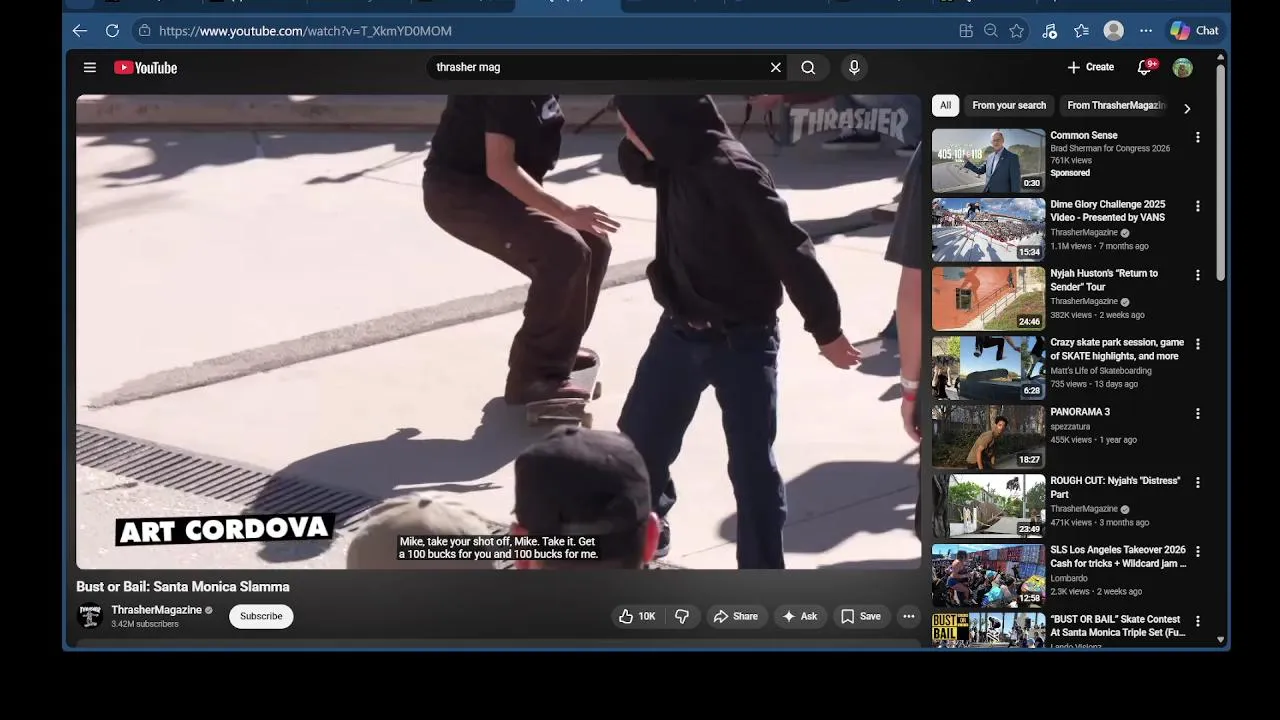Open options for Crazy skate park video

click(x=1197, y=344)
